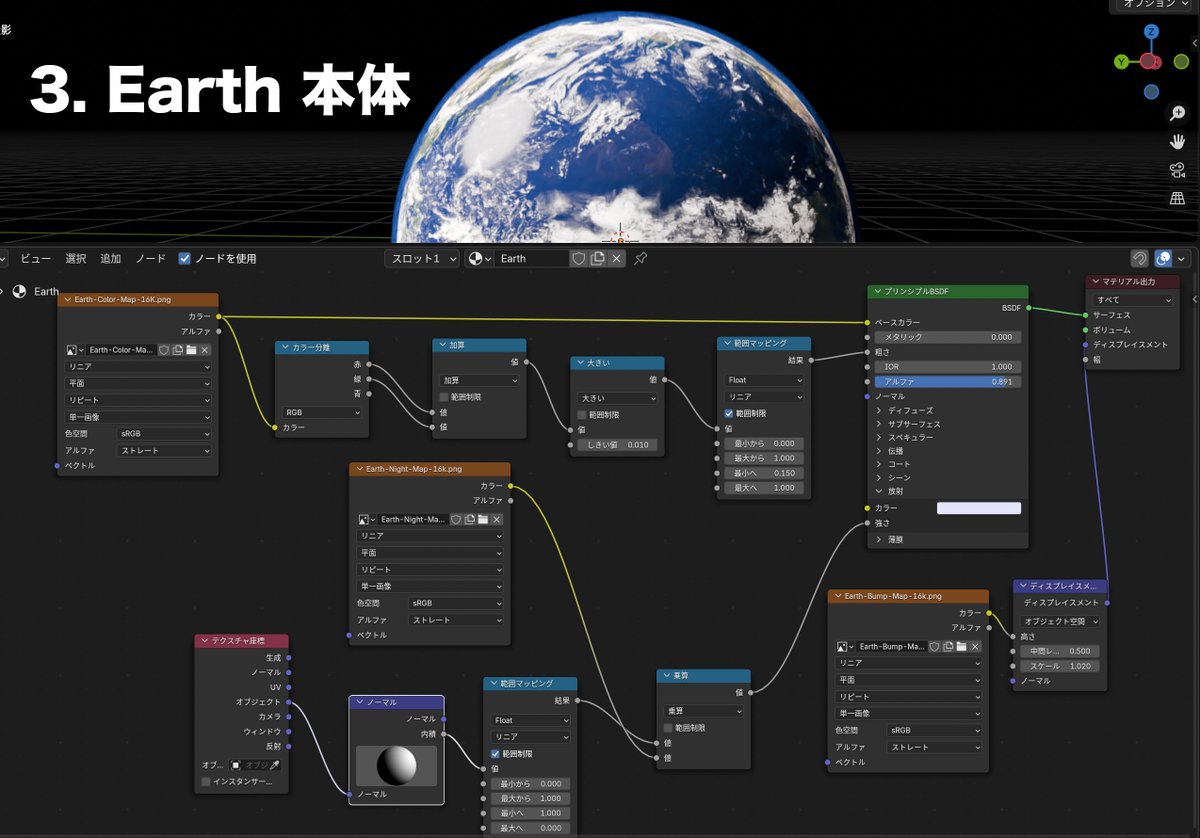Uncheck 範囲制限 in the top 範囲マッピング node
This screenshot has height=838, width=1200.
pos(726,413)
